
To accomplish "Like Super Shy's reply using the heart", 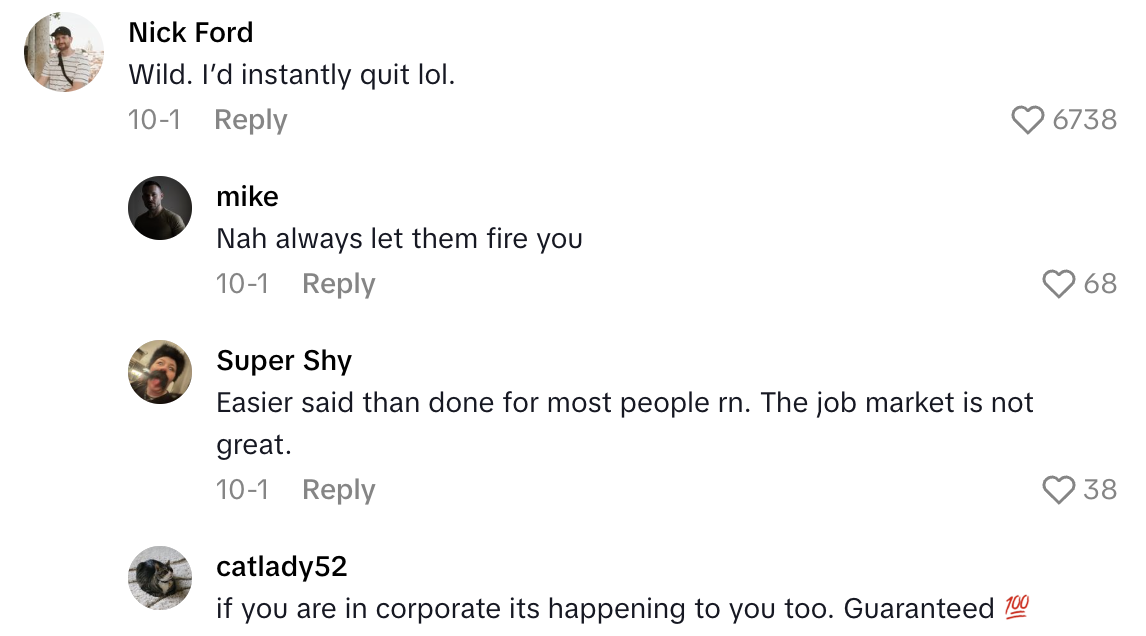I will pos(1059,490).
